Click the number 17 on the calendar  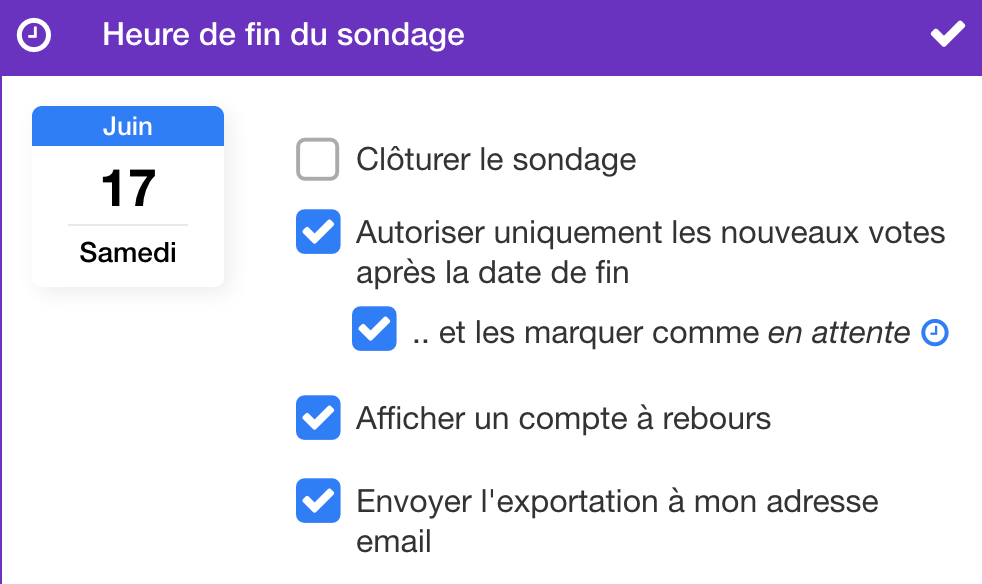coord(128,188)
